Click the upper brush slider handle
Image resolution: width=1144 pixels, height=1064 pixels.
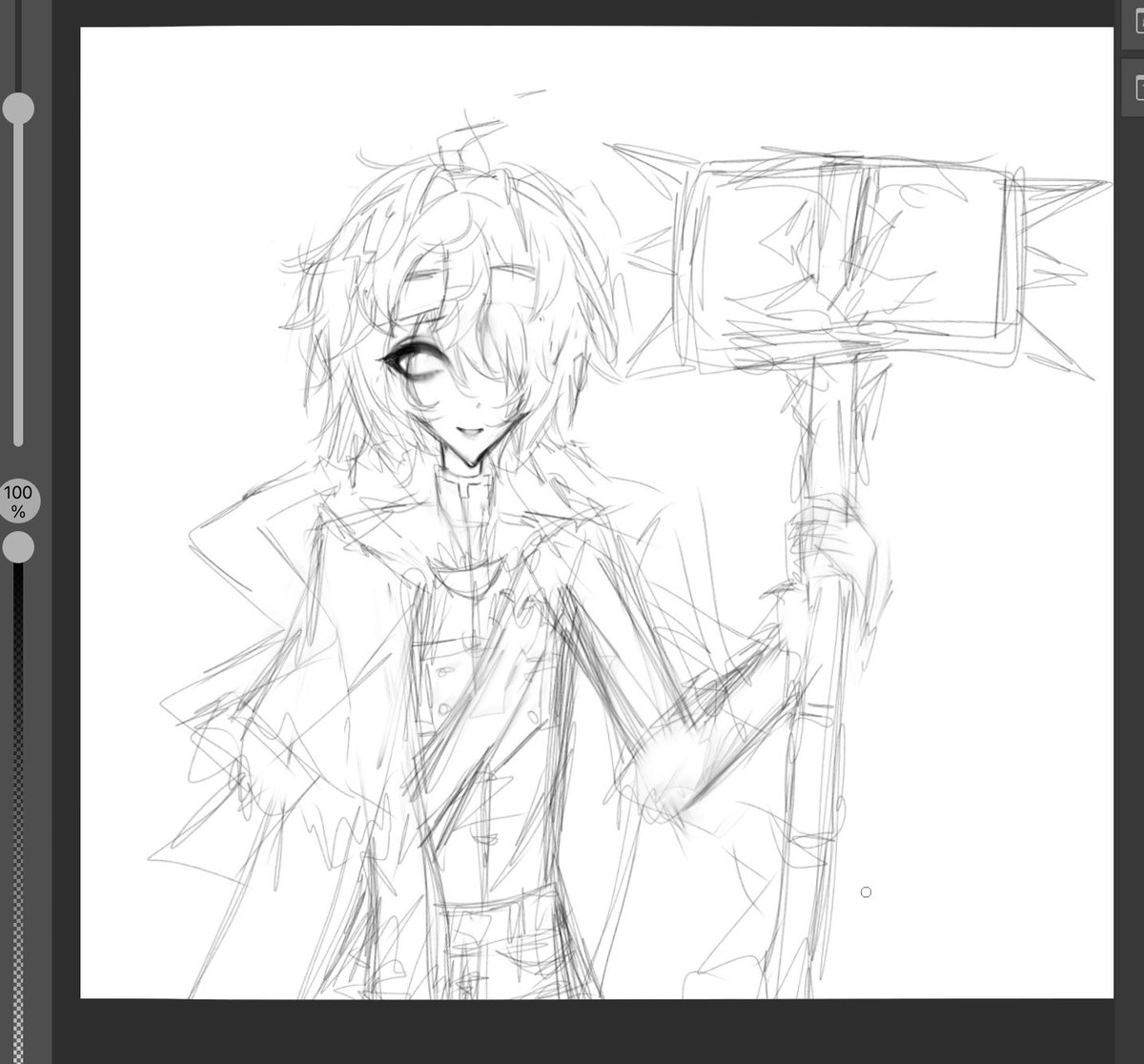[x=18, y=109]
